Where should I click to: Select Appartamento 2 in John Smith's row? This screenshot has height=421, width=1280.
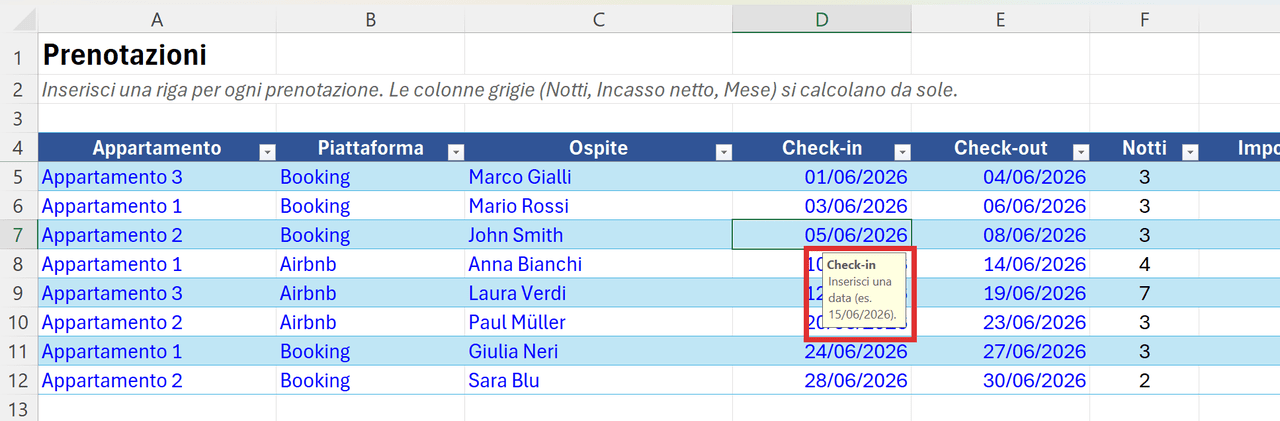click(x=157, y=235)
